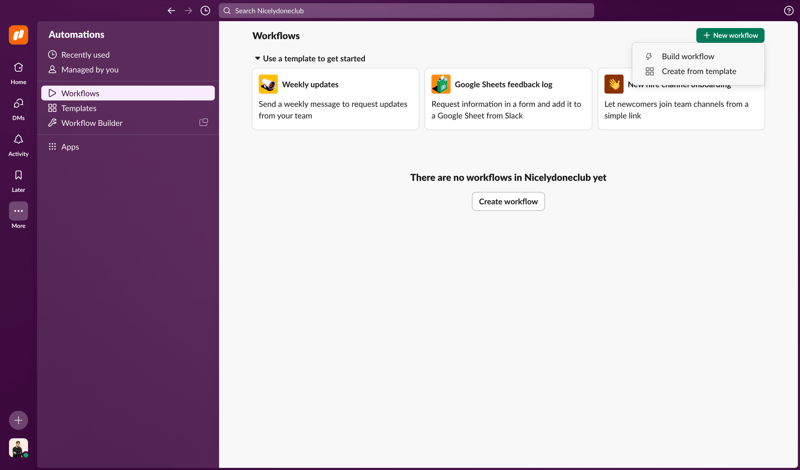This screenshot has height=470, width=800.
Task: Collapse the Use a template to get started section
Action: point(310,58)
